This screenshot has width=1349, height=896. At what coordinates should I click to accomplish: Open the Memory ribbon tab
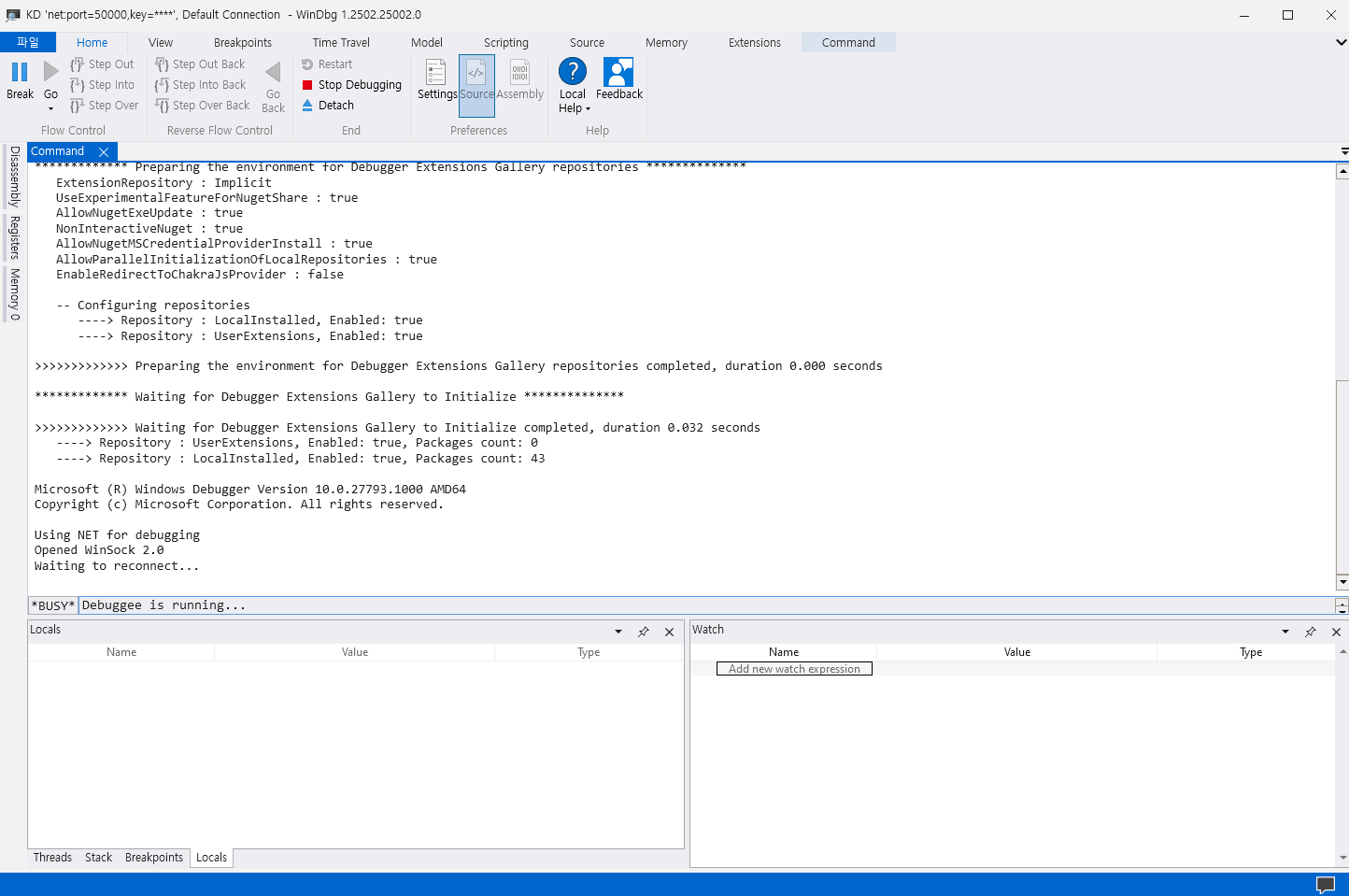[x=666, y=42]
